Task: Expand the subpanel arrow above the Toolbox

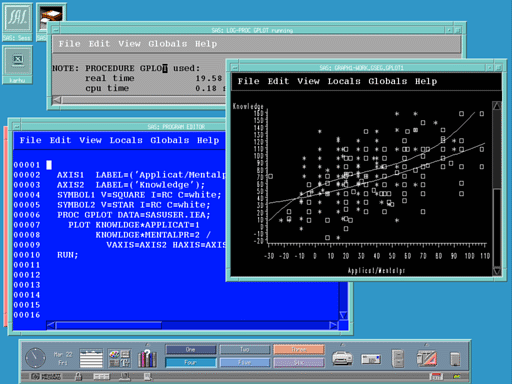Action: tap(427, 345)
